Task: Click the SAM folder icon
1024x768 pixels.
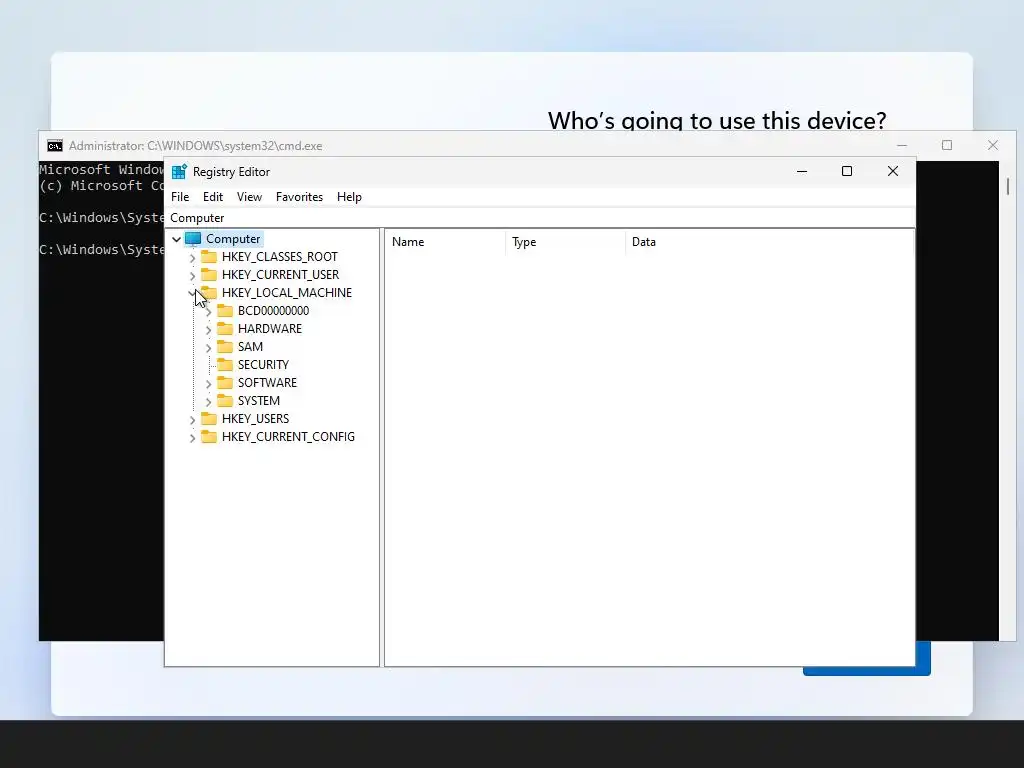Action: (x=225, y=346)
